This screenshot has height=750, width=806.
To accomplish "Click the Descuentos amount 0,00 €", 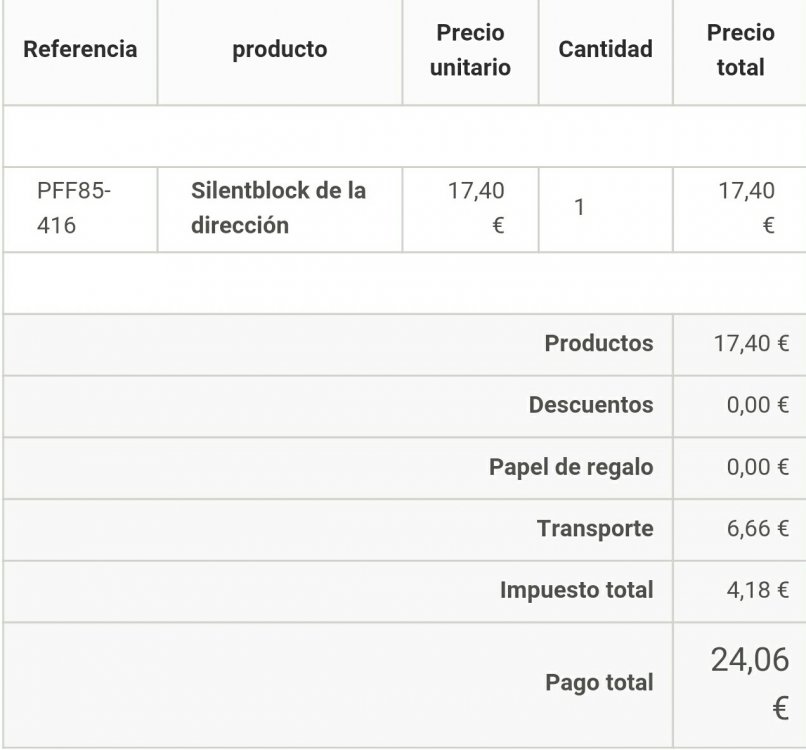I will tap(758, 406).
